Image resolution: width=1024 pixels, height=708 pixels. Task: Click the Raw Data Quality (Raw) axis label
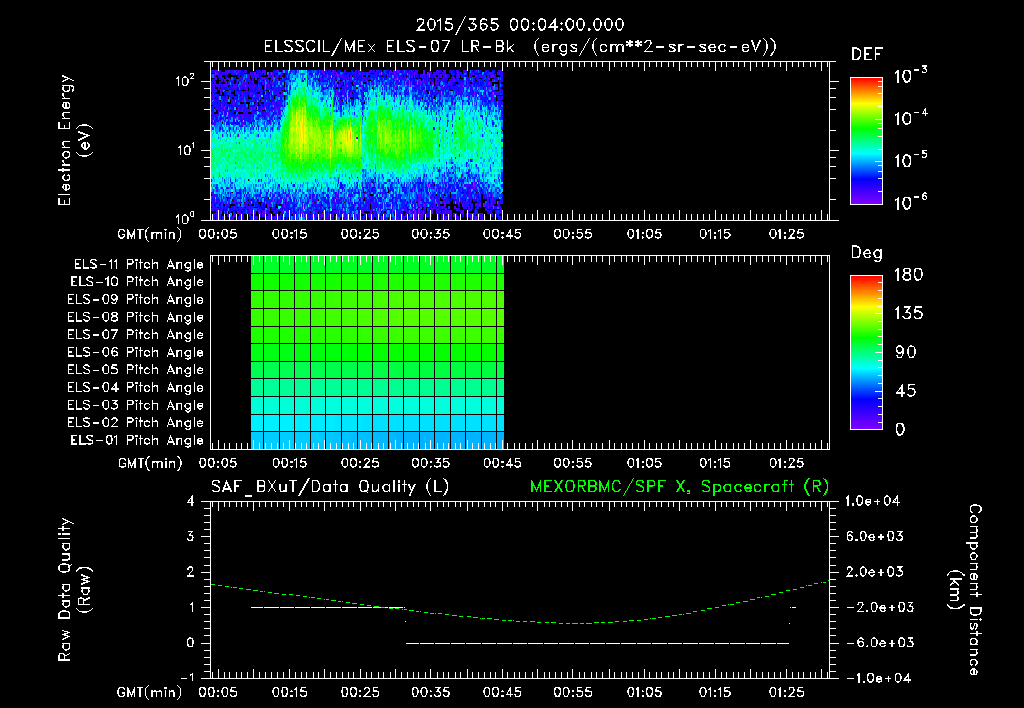(x=74, y=589)
